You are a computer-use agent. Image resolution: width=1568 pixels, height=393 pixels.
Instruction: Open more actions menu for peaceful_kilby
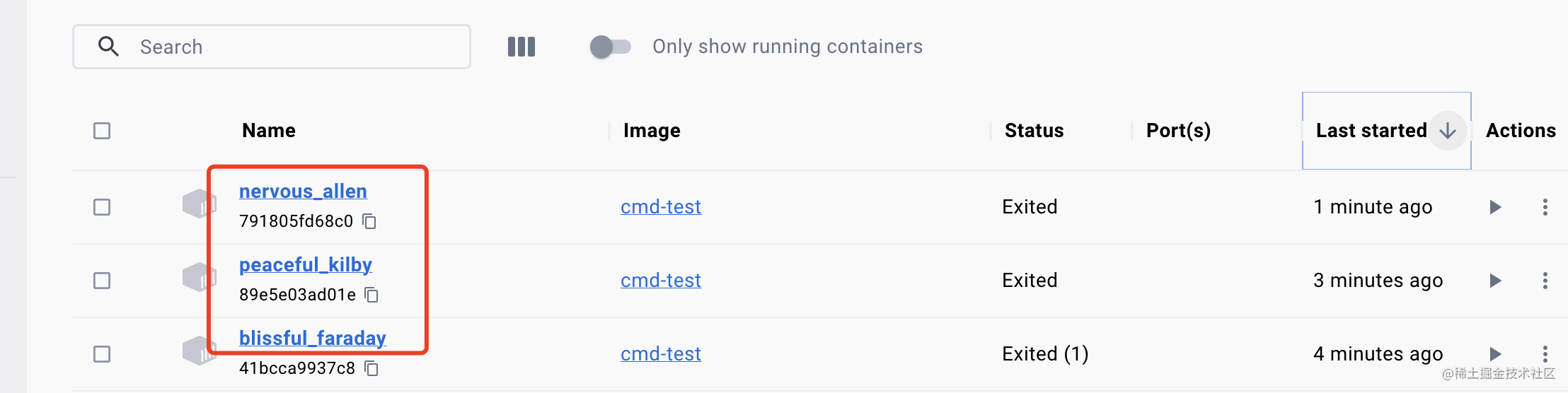(x=1545, y=281)
